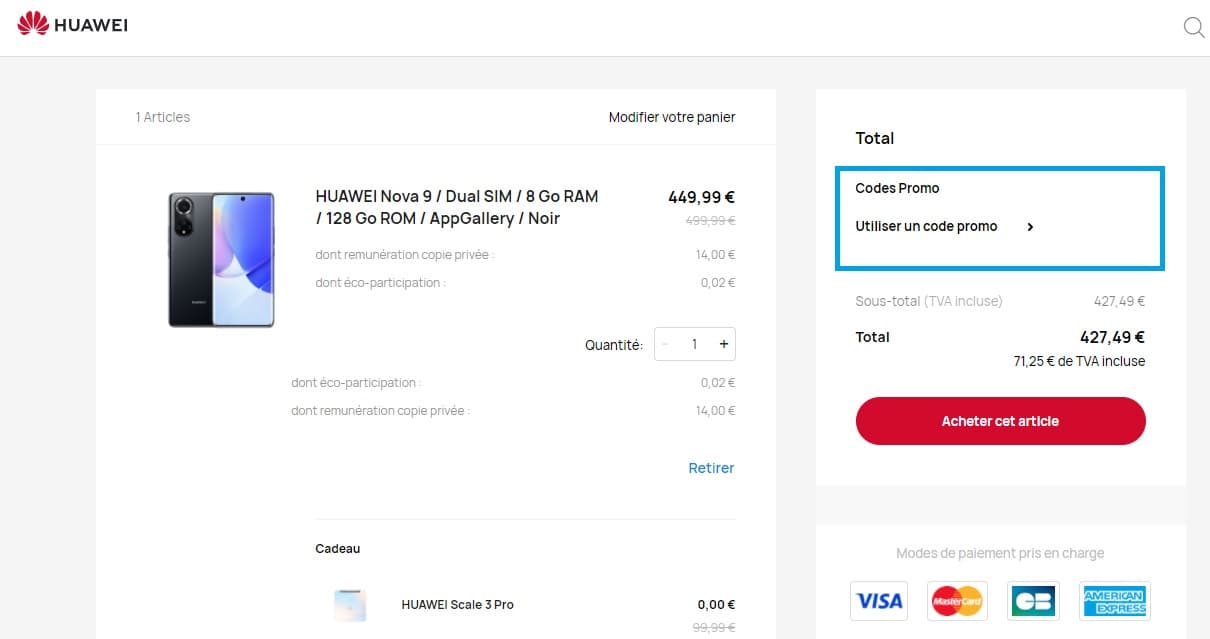Select the quantity input field
1210x639 pixels.
[695, 344]
